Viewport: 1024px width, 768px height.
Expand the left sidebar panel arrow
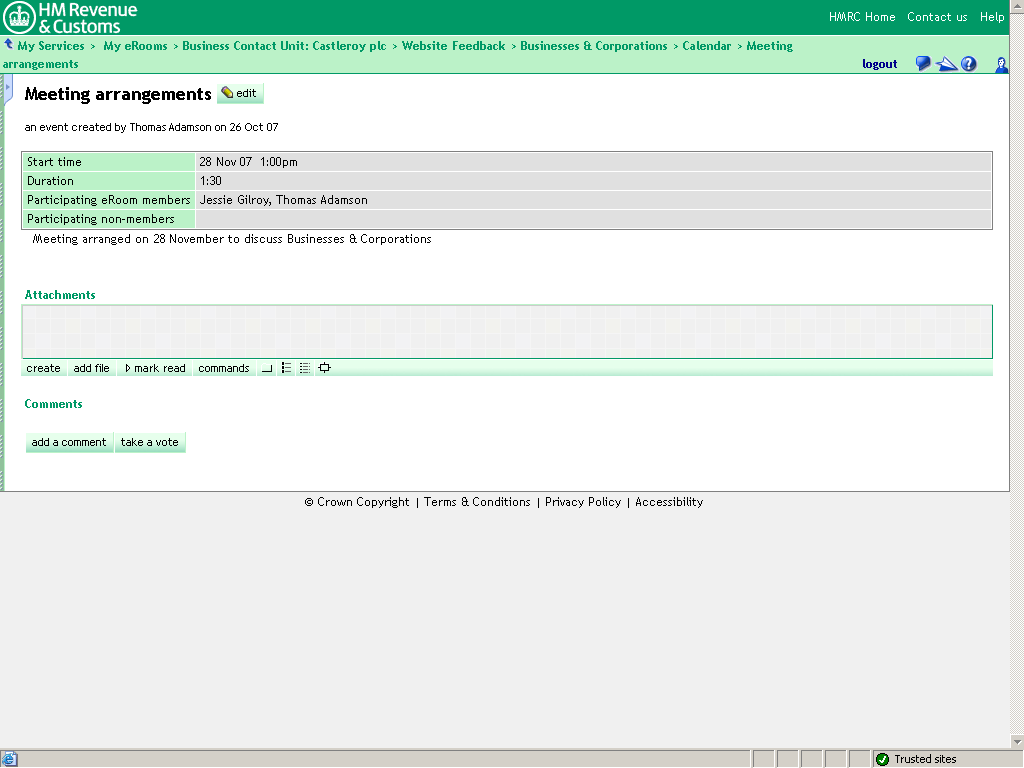pyautogui.click(x=7, y=88)
